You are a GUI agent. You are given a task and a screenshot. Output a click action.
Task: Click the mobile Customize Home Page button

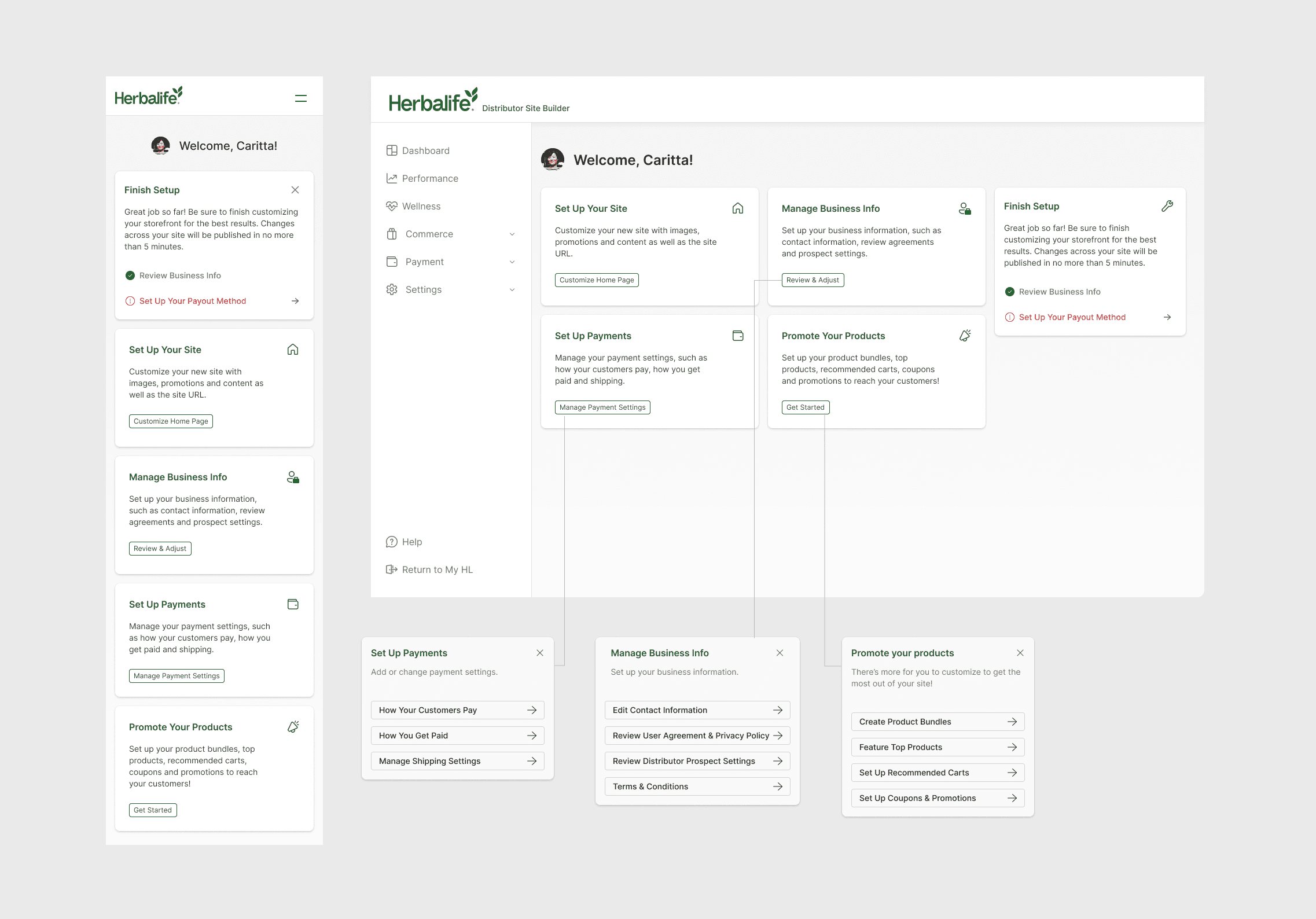pyautogui.click(x=171, y=421)
